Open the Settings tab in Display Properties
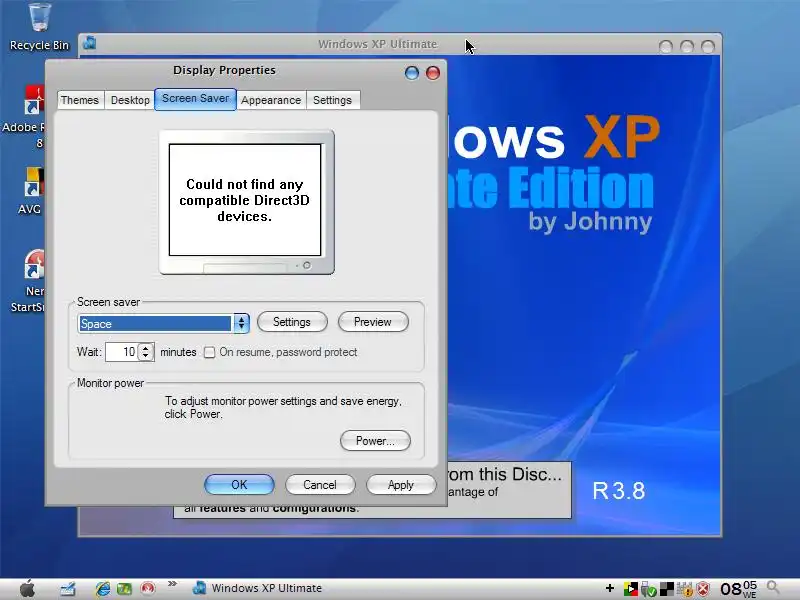The image size is (800, 600). coord(332,100)
